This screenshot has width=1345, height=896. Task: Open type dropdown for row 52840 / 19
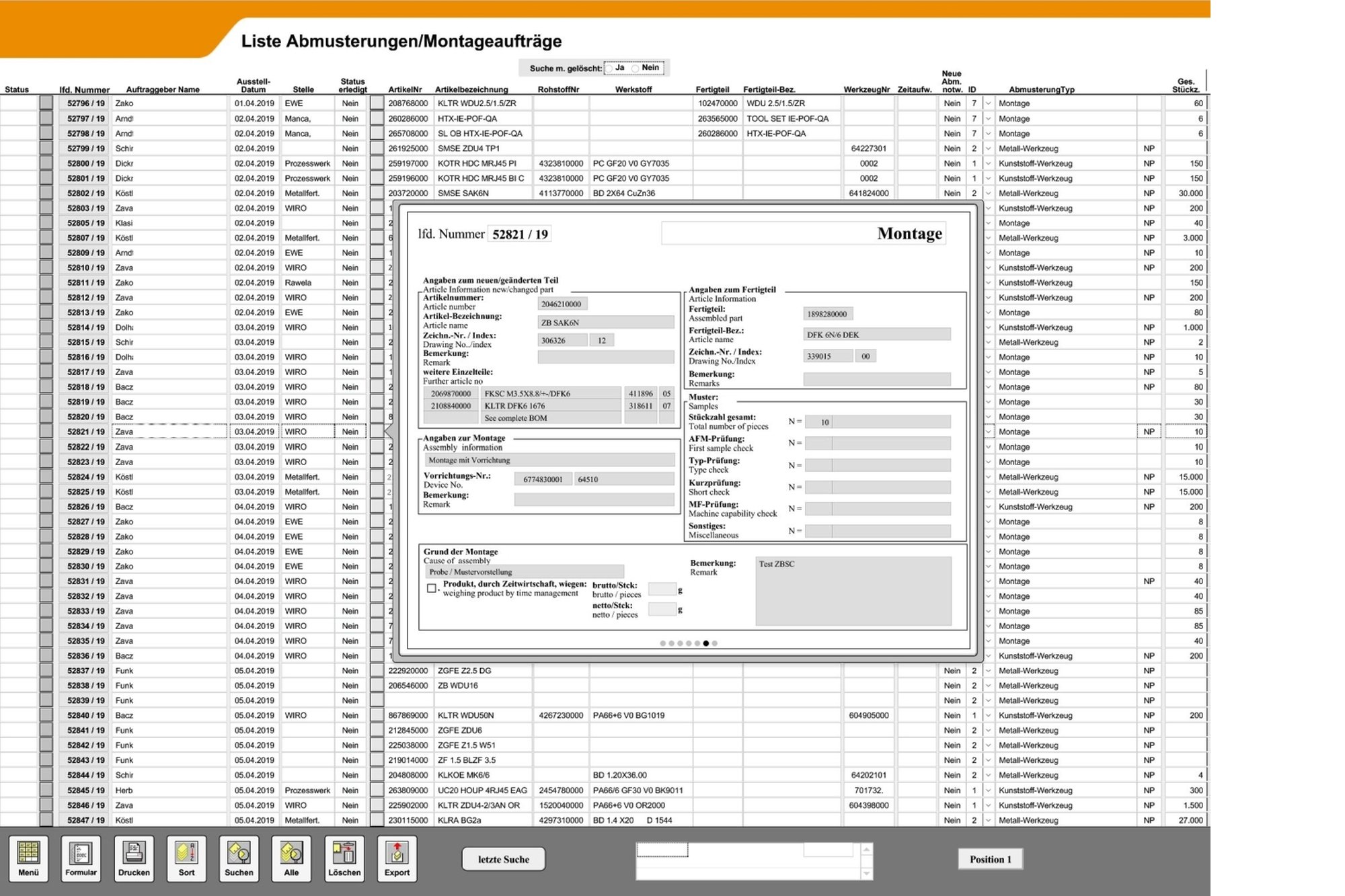point(988,715)
